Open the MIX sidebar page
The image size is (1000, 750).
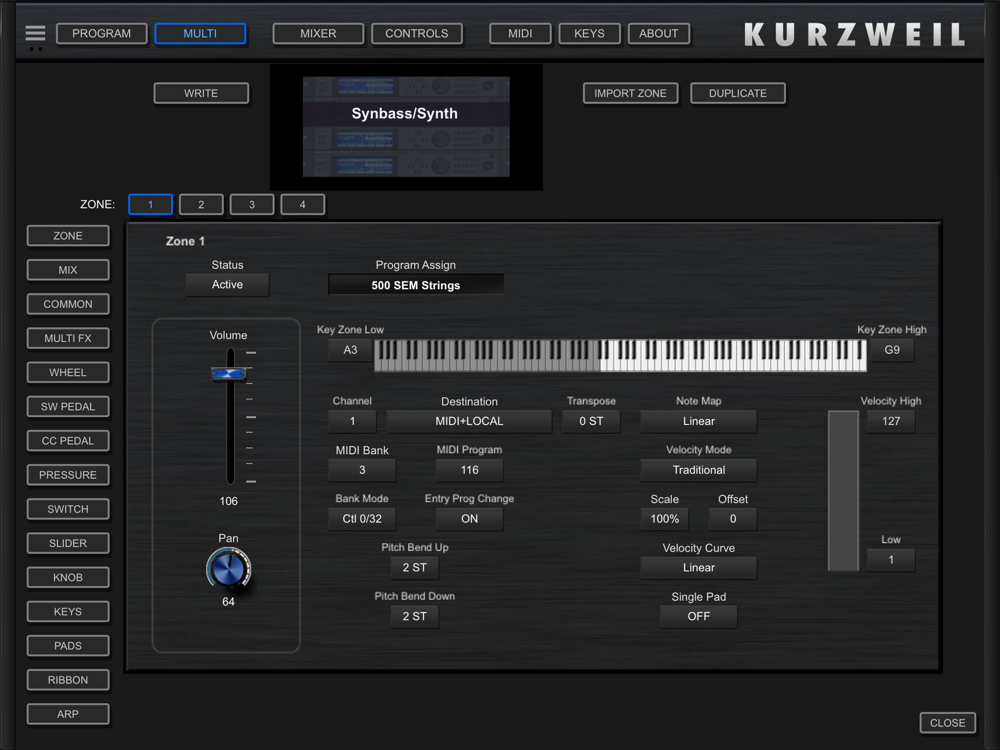coord(68,270)
